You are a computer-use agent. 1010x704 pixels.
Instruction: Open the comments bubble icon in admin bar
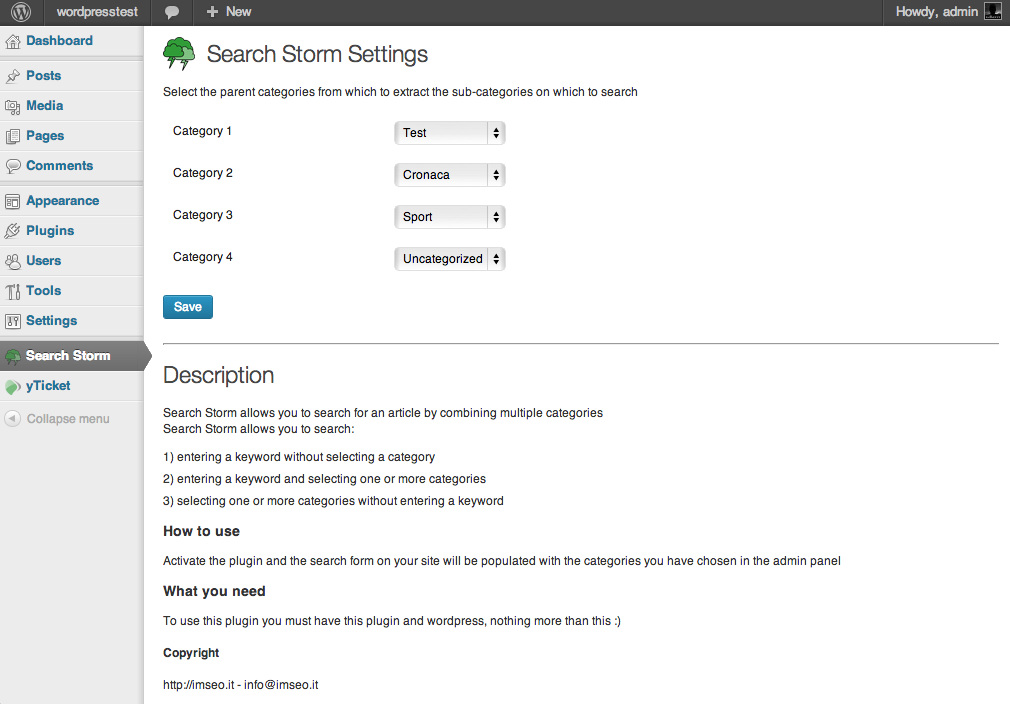[x=172, y=12]
